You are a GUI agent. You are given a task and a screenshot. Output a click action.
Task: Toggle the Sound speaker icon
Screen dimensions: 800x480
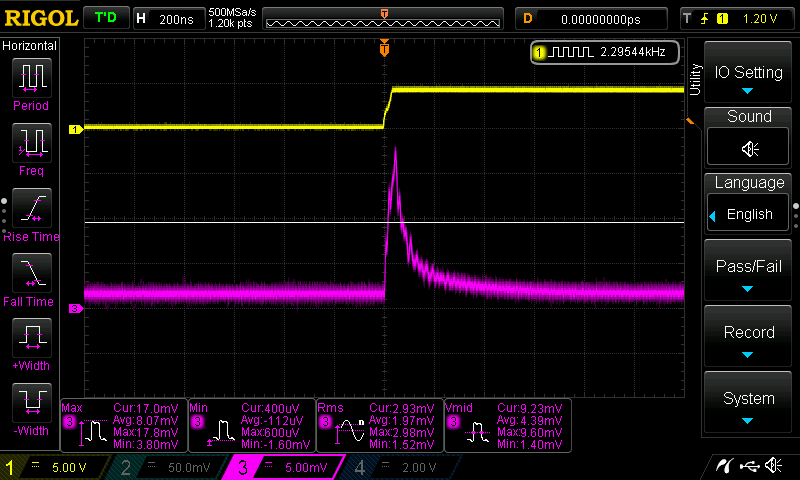[x=749, y=149]
